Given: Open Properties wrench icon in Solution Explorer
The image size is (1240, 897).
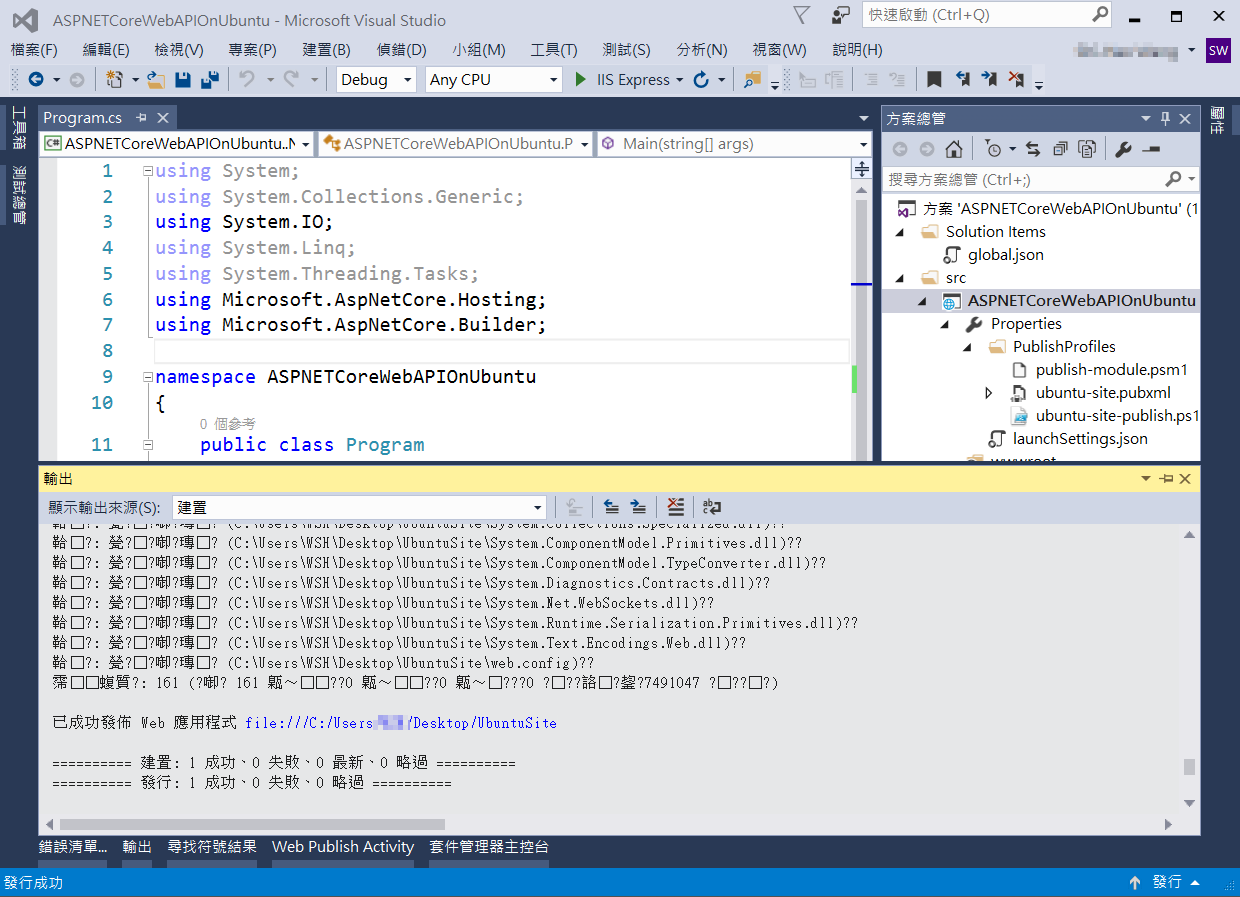Looking at the screenshot, I should tap(1123, 149).
